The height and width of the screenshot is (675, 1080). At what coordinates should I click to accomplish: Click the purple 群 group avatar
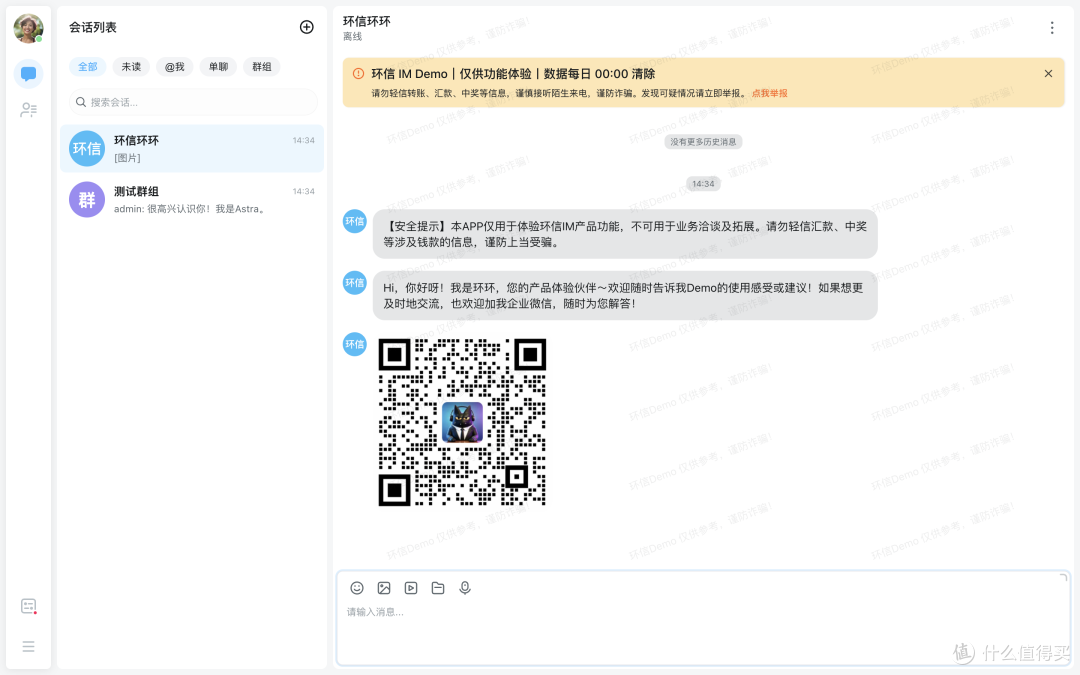(x=87, y=200)
